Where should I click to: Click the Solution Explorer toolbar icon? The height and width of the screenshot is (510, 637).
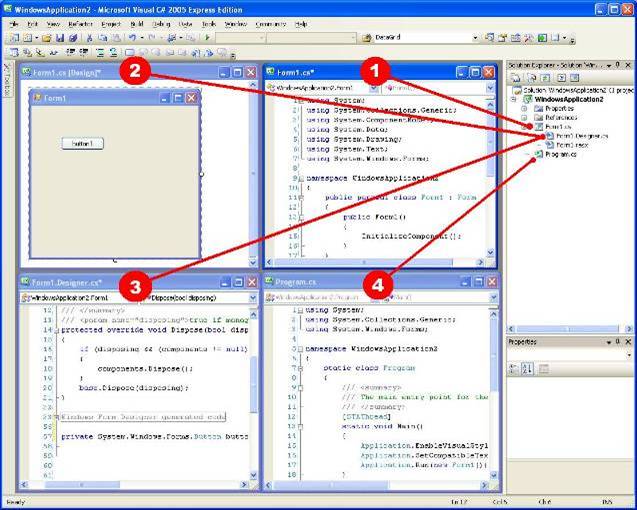(x=490, y=38)
